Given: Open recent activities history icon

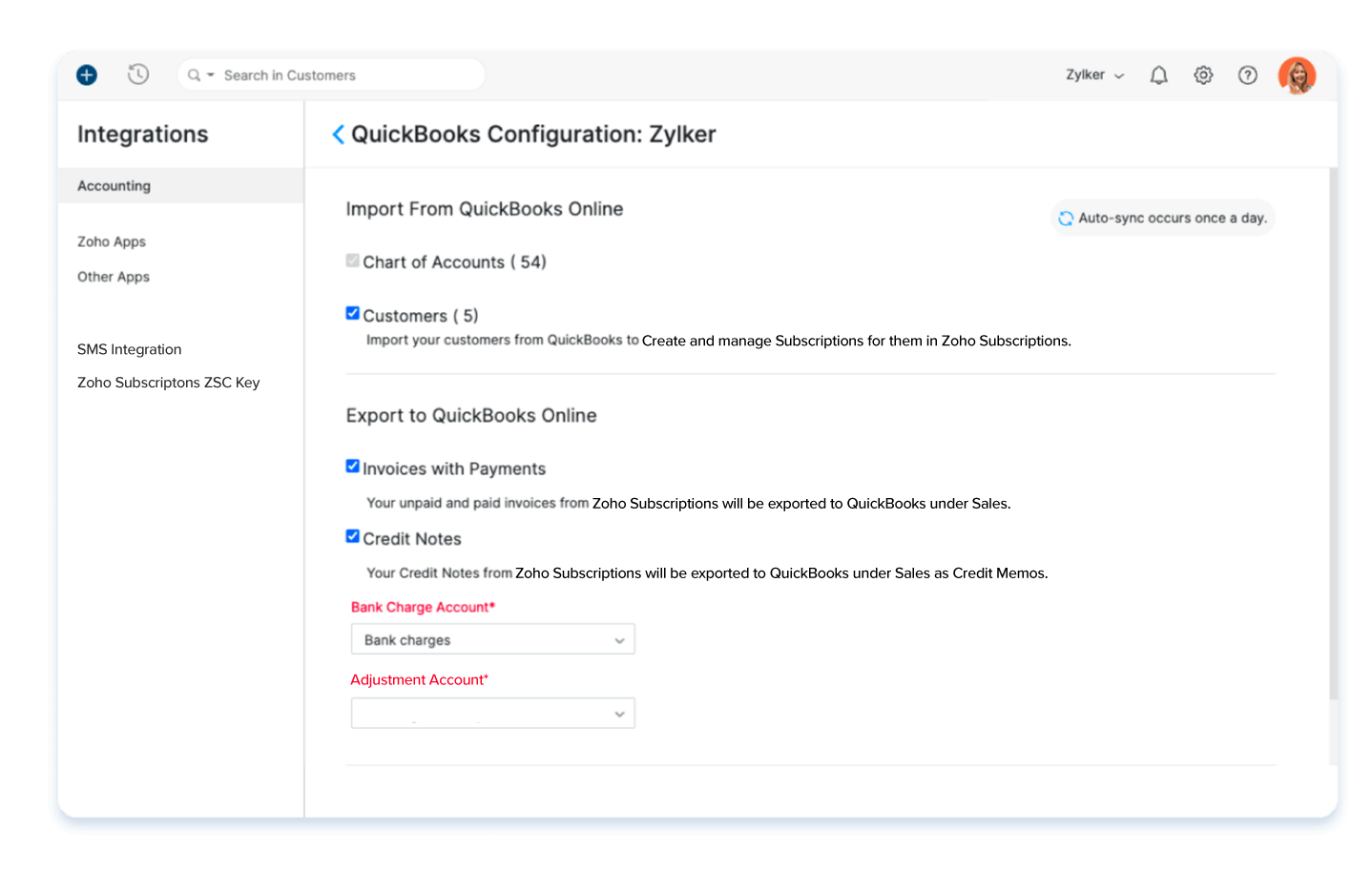Looking at the screenshot, I should tap(138, 73).
